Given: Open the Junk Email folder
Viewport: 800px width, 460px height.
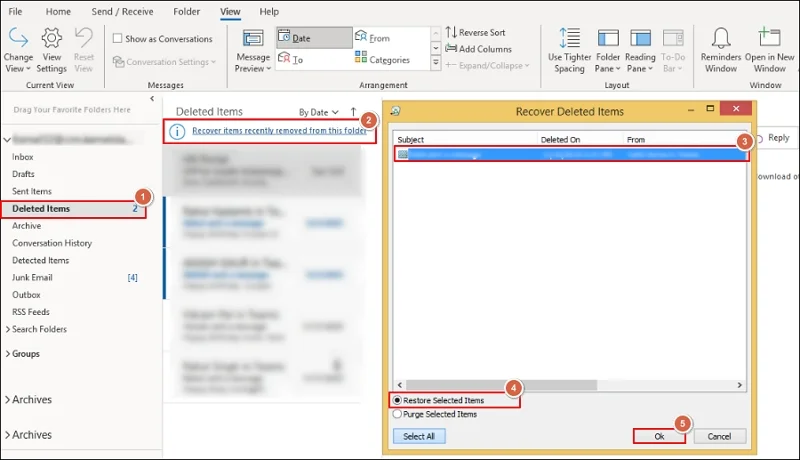Looking at the screenshot, I should coord(32,277).
